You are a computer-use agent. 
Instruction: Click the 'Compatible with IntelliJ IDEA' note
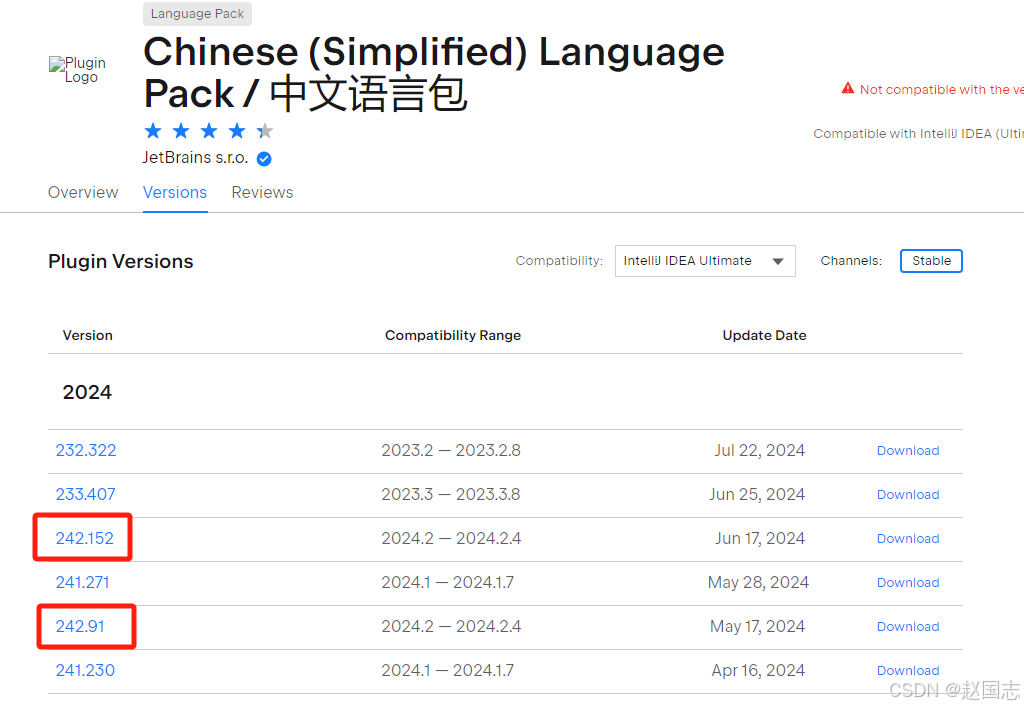918,134
